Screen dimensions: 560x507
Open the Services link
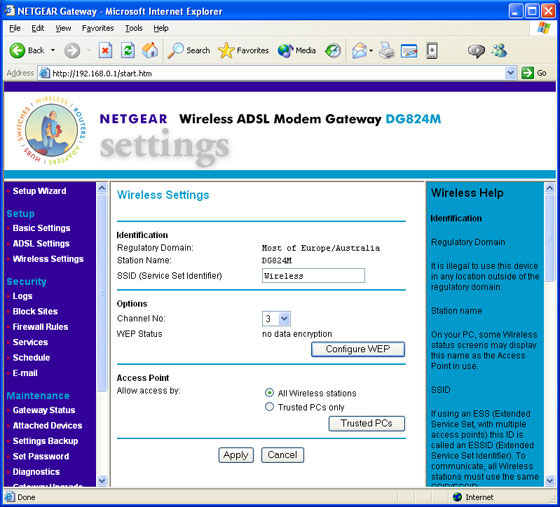(30, 342)
